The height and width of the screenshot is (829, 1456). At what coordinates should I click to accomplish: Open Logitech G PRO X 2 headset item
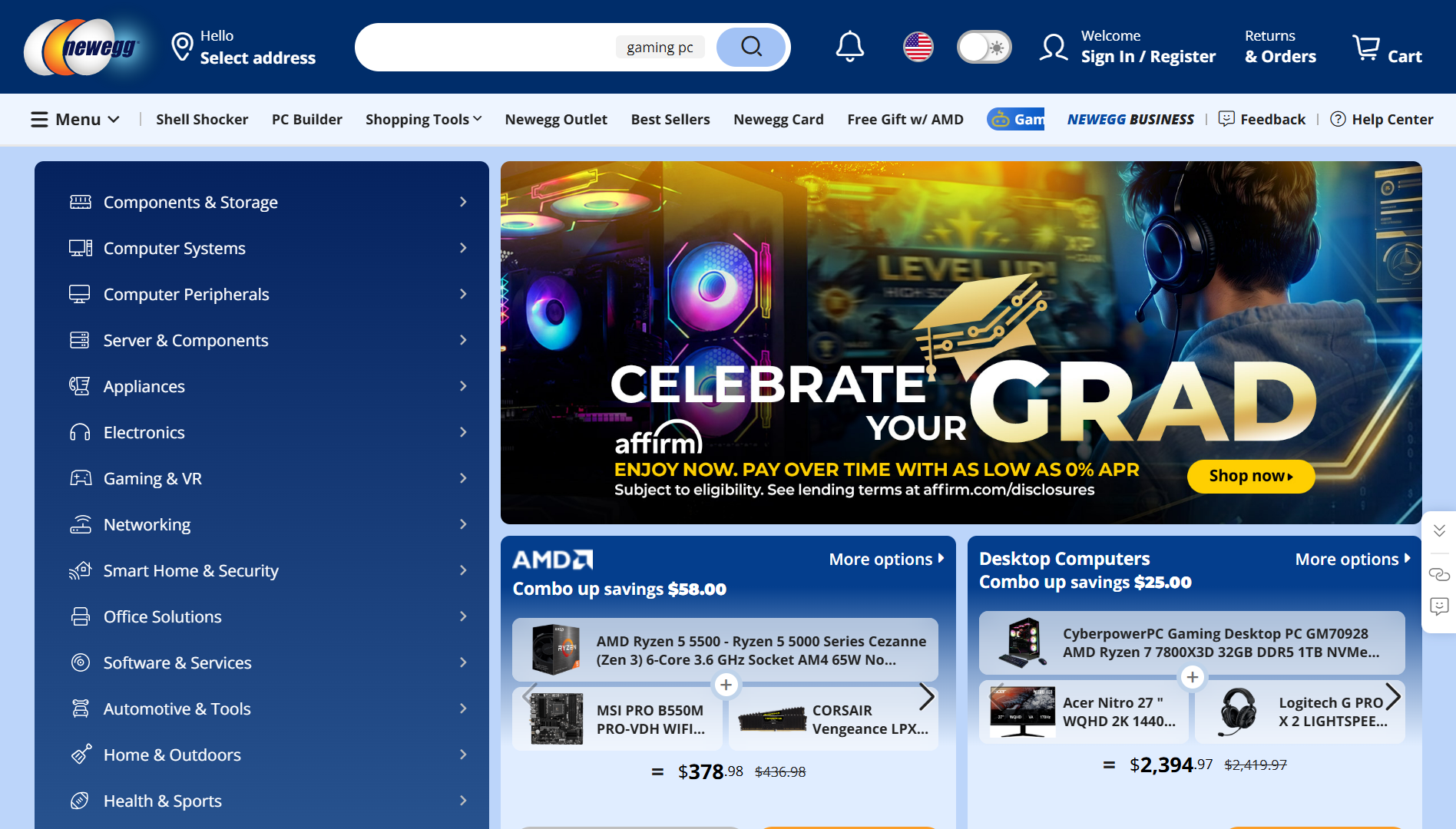pos(1300,712)
